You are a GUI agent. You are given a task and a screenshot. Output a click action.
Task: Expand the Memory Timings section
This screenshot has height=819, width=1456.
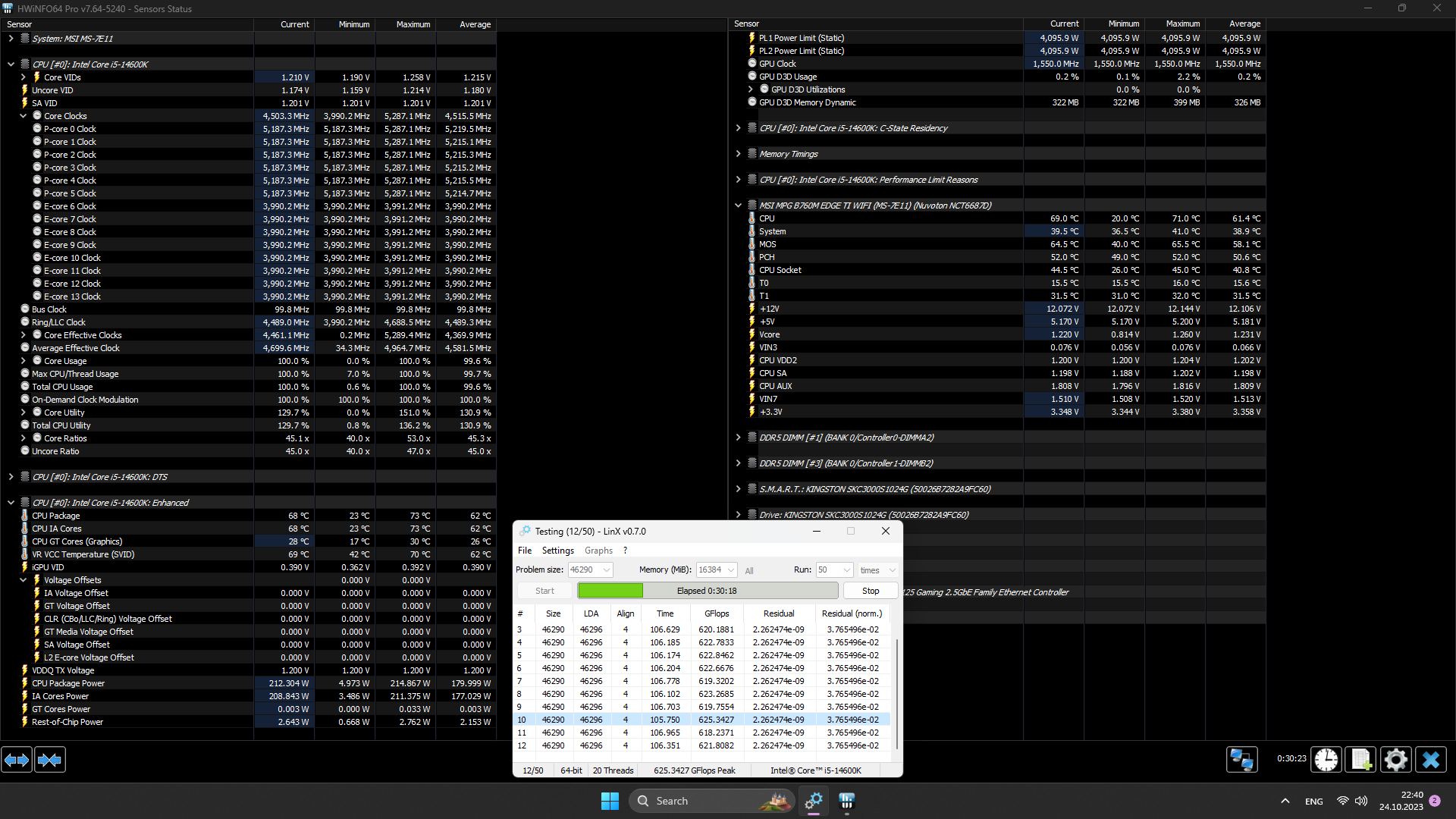click(x=738, y=154)
